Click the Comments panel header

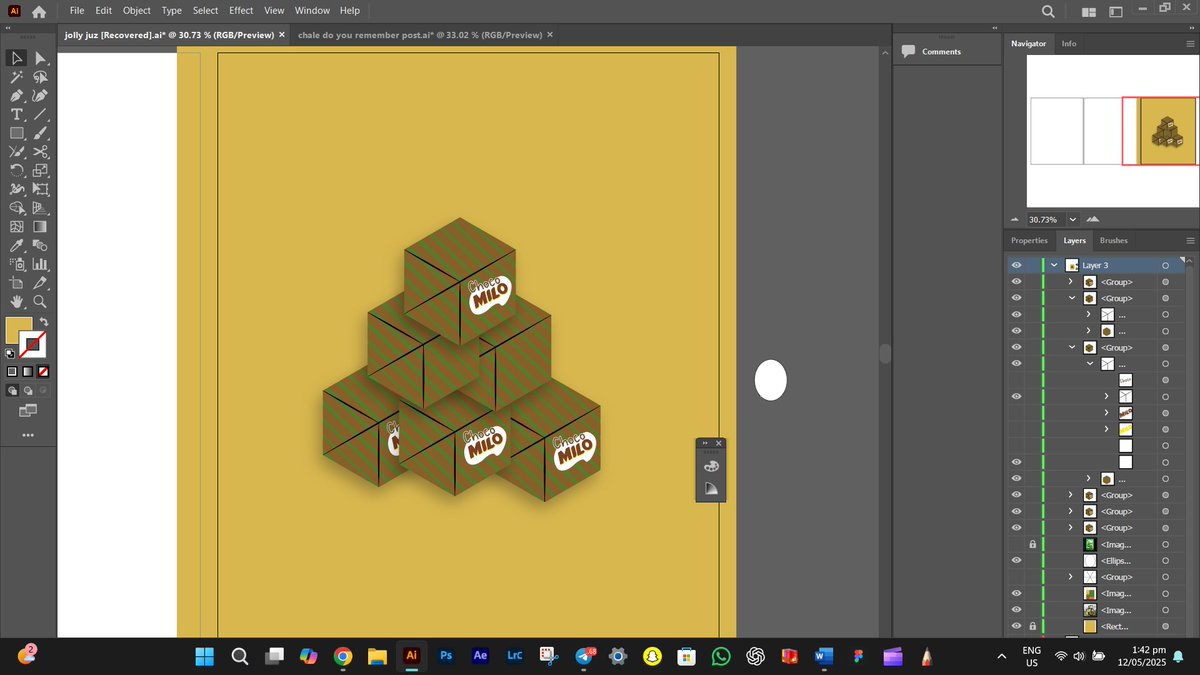click(941, 51)
